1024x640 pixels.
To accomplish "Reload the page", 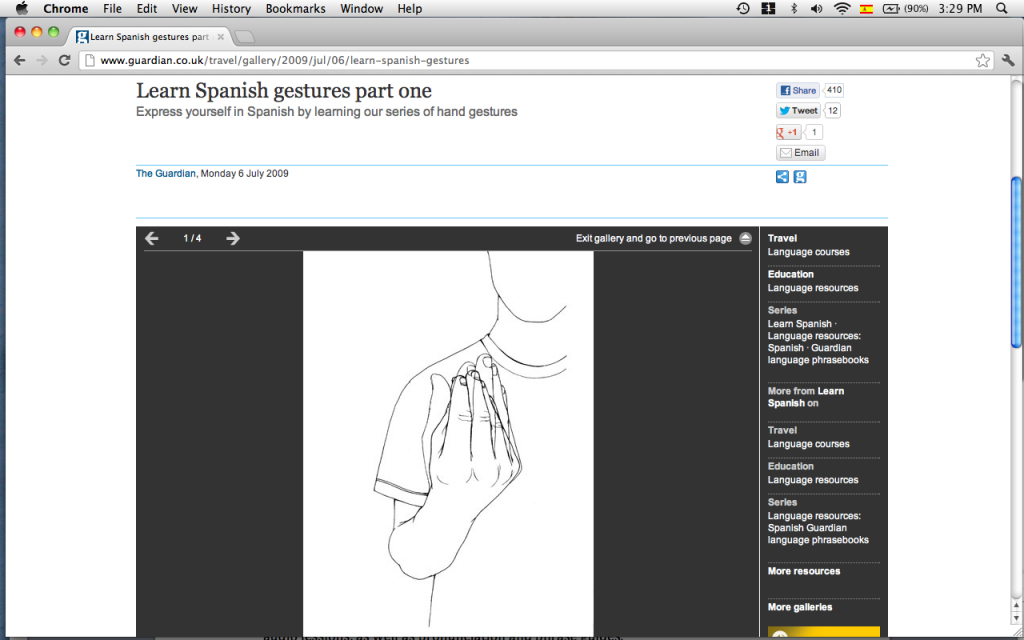I will pos(64,60).
